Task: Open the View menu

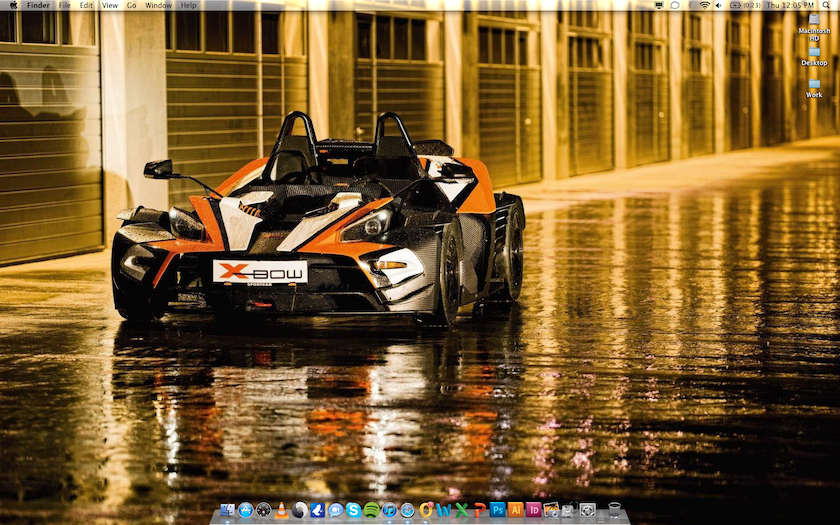Action: coord(110,5)
